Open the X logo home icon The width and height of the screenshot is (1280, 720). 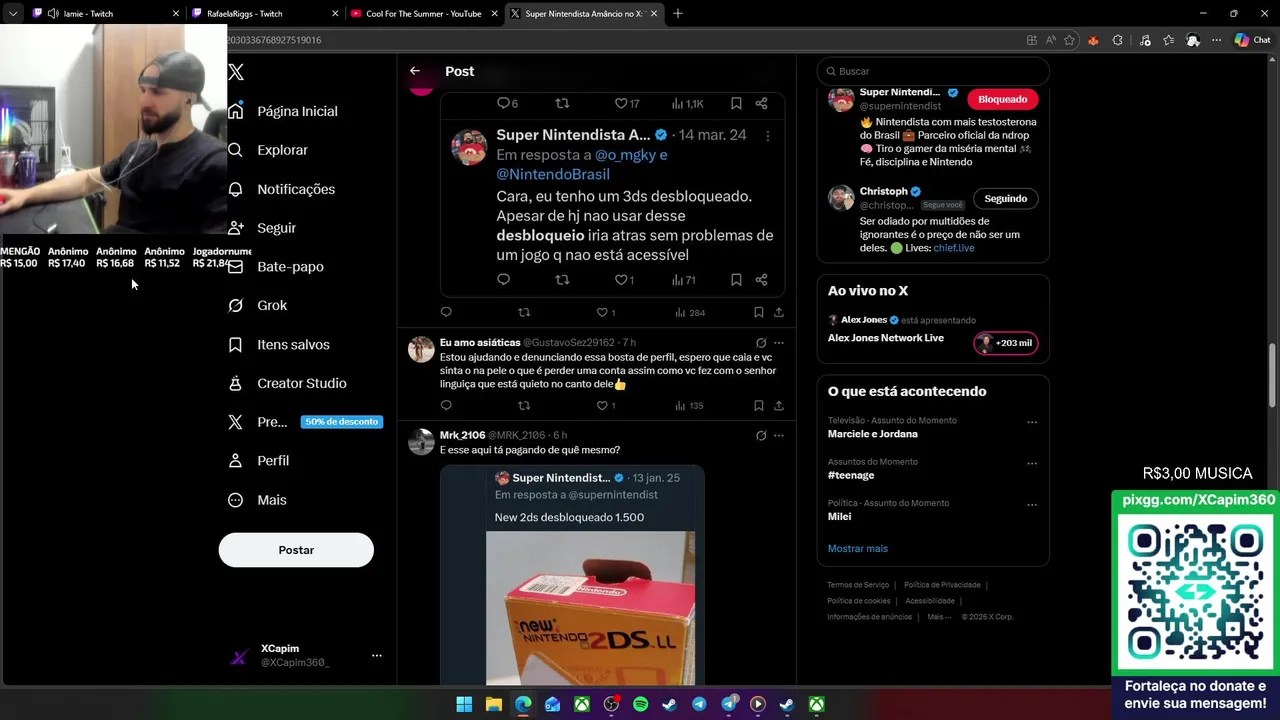pyautogui.click(x=236, y=72)
